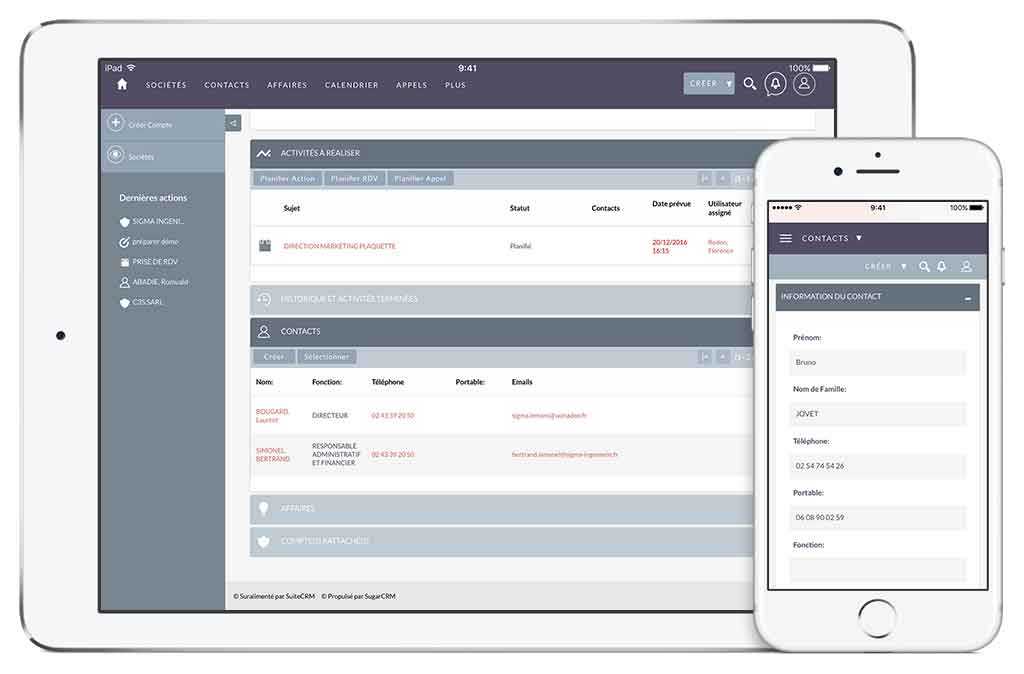Open the contact BOUGARD, Laurent
This screenshot has height=674, width=1024.
[x=270, y=416]
